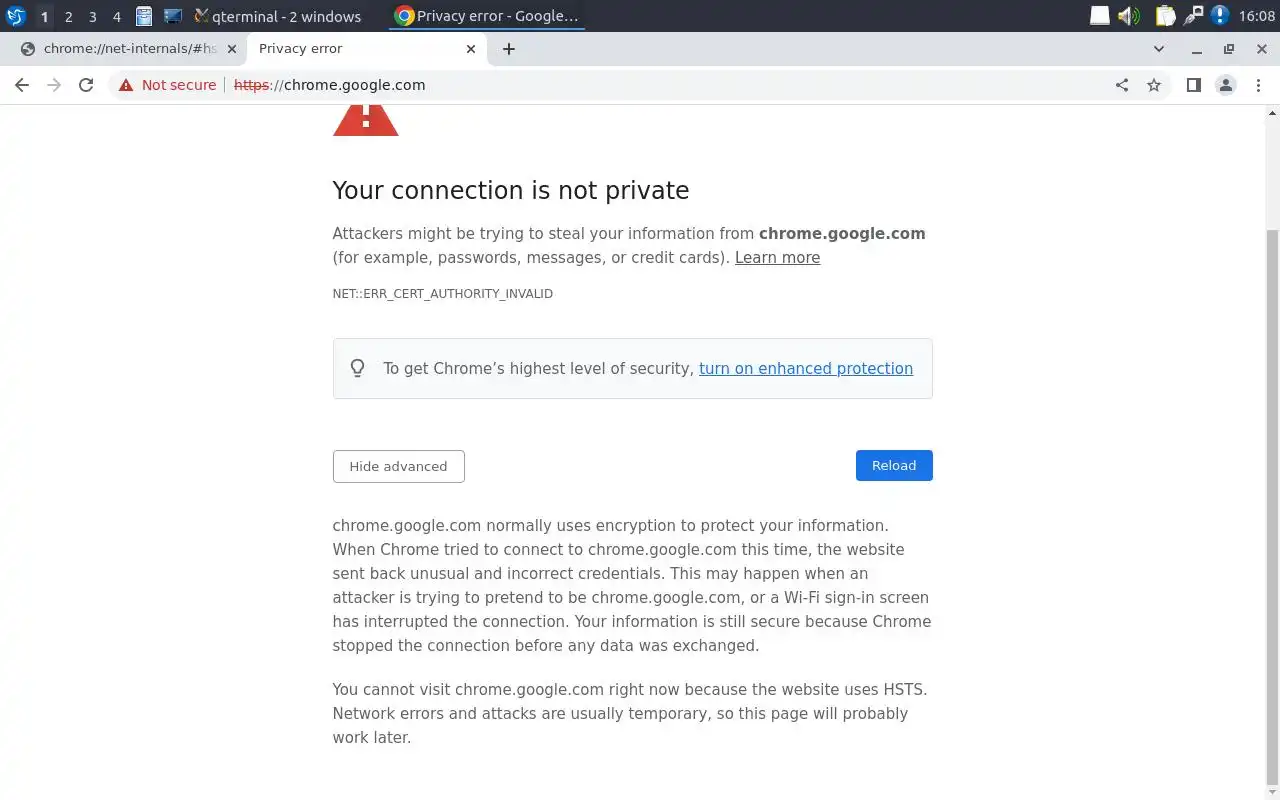1280x800 pixels.
Task: Open the network connection tray icon
Action: (x=1193, y=16)
